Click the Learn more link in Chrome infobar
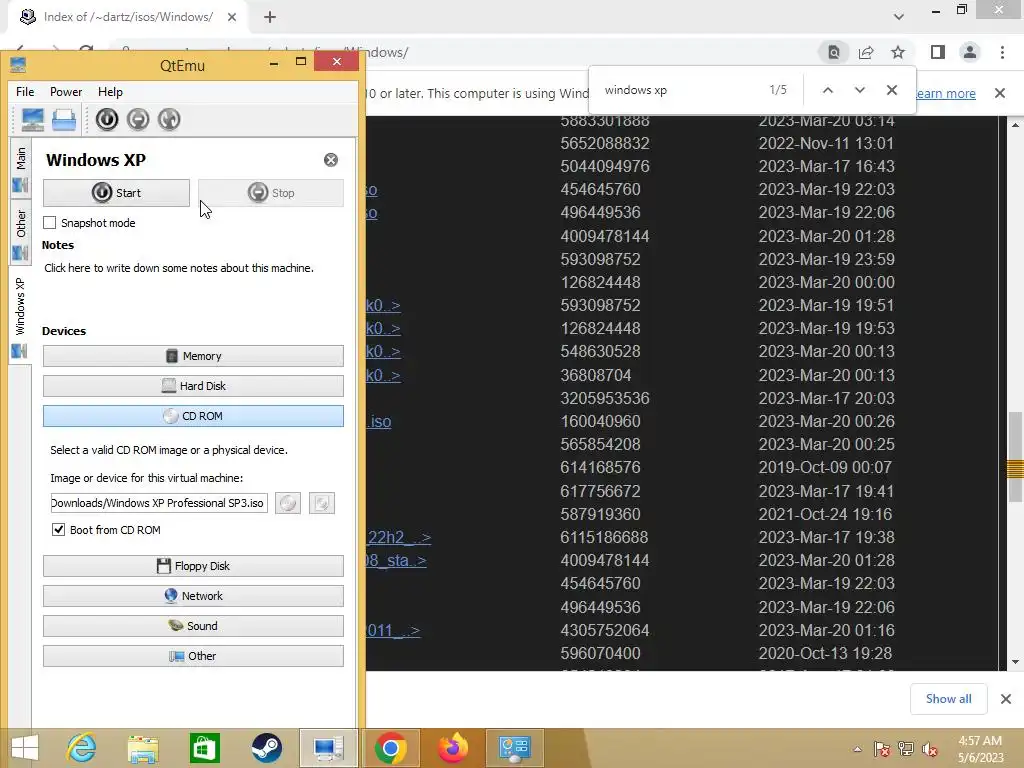This screenshot has height=768, width=1024. point(945,93)
